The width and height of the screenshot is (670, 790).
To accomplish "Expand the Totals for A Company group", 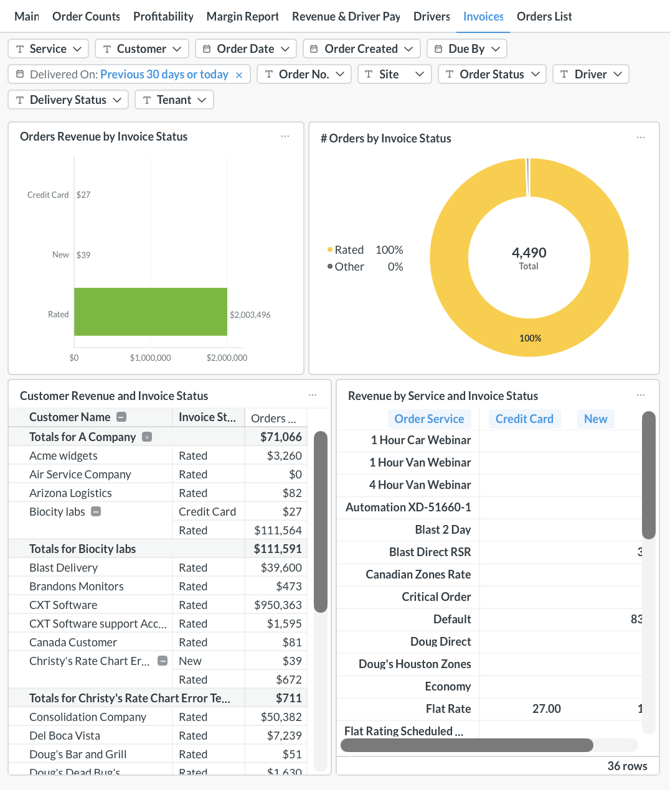I will [x=147, y=437].
